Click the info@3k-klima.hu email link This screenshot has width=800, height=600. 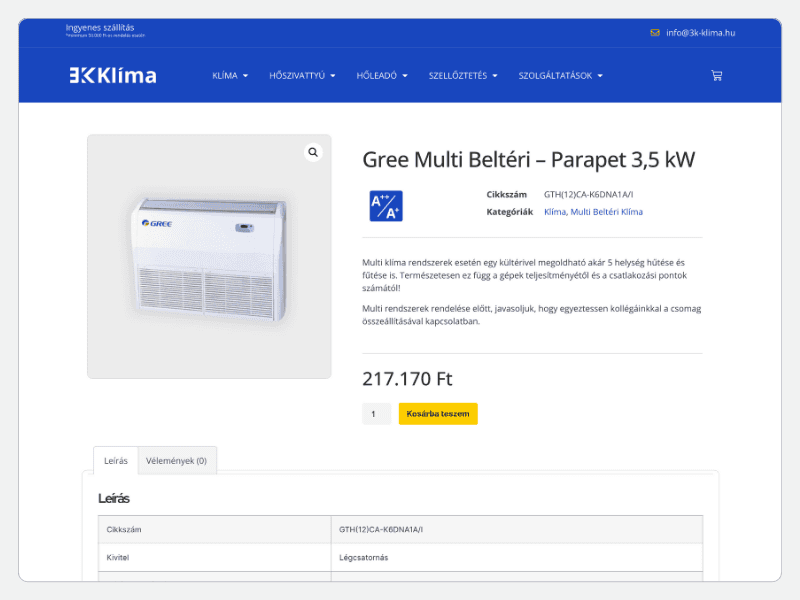point(701,33)
